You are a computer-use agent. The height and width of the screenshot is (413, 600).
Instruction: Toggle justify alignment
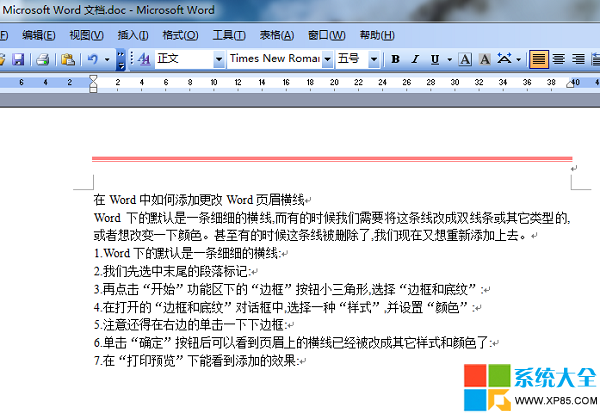click(539, 59)
